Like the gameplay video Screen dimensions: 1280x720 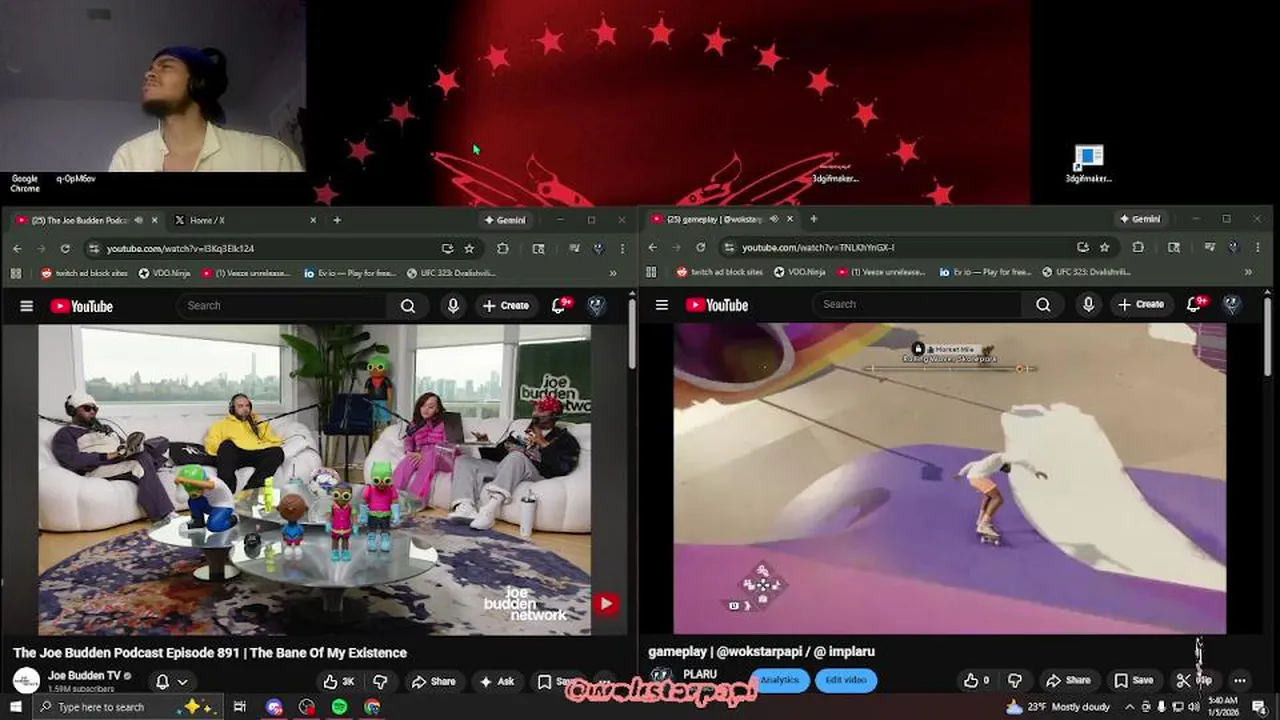point(976,680)
